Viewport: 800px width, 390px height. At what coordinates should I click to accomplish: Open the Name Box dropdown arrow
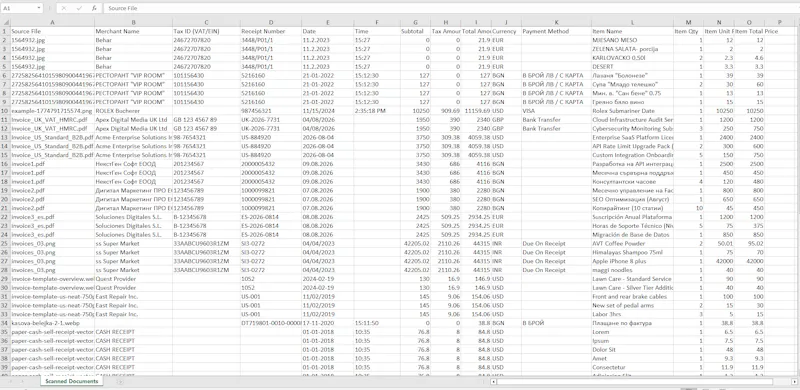[x=39, y=8]
